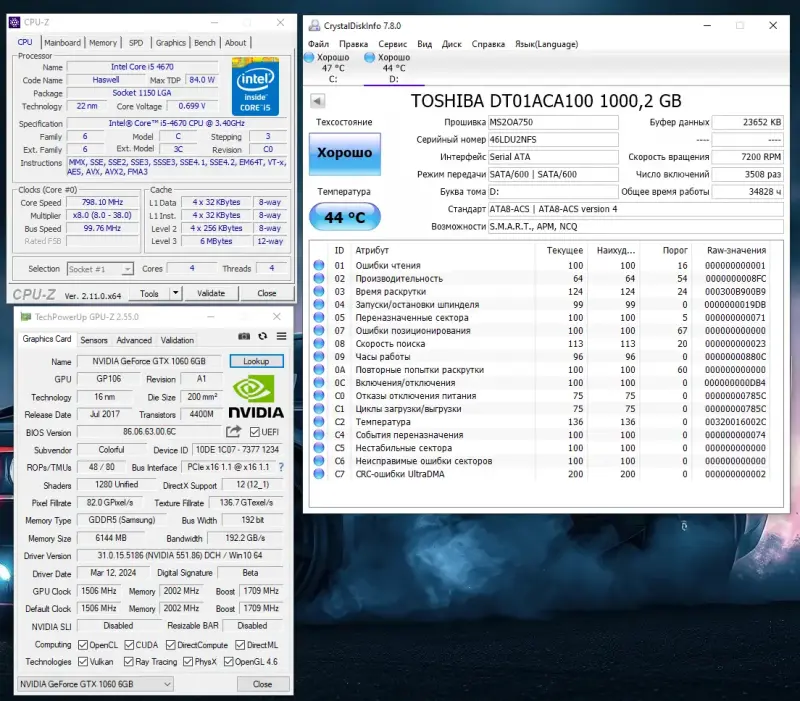Expand the Tools dropdown arrow in CPU-Z
The height and width of the screenshot is (701, 800).
(176, 293)
